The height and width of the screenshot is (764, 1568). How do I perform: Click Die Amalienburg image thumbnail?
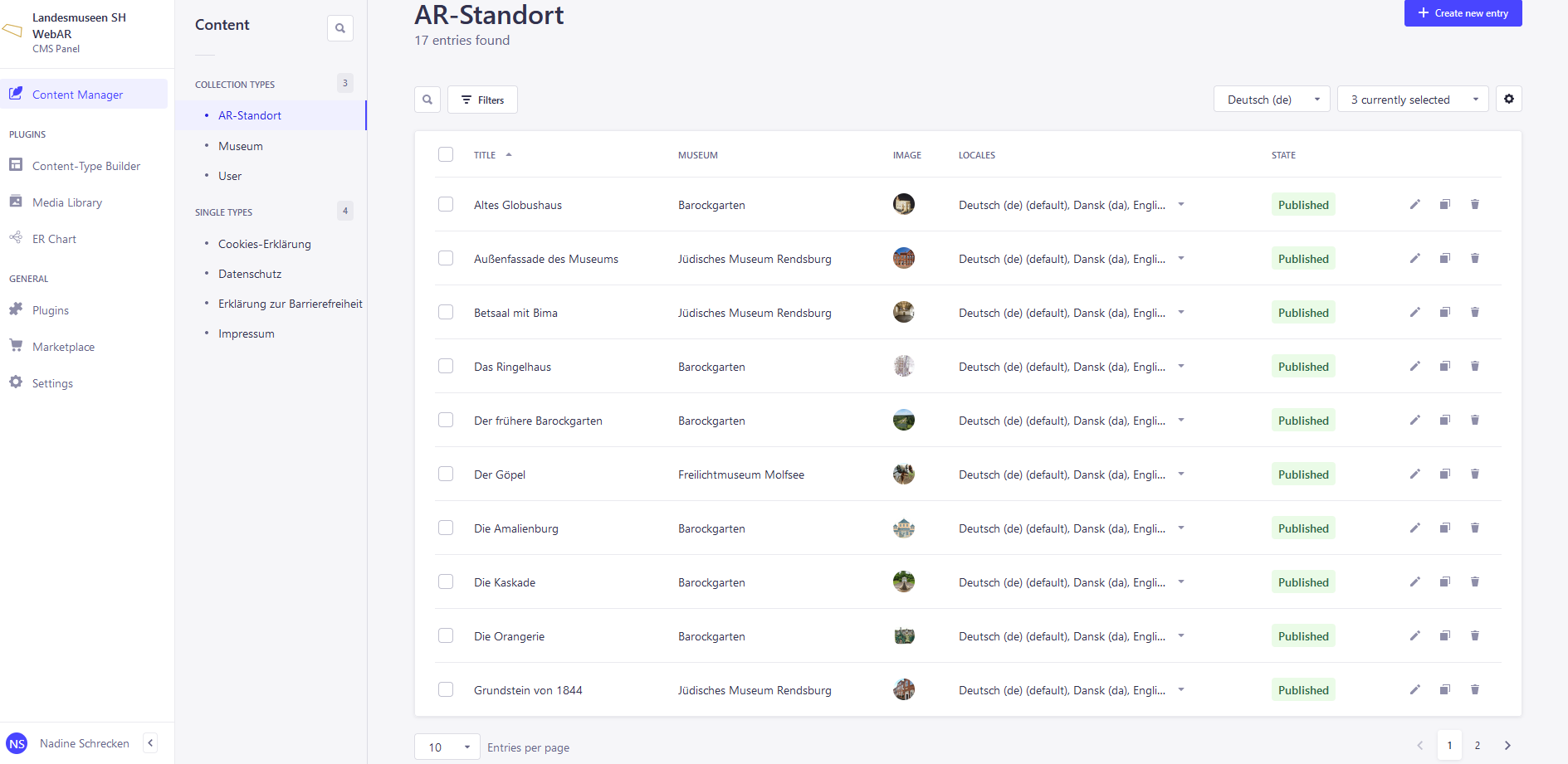[904, 528]
